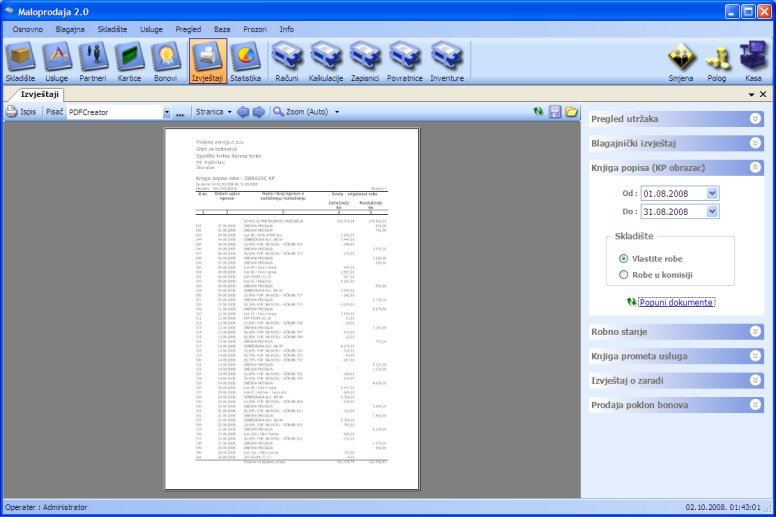
Task: Click the Partneri toolbar icon
Action: pyautogui.click(x=94, y=61)
